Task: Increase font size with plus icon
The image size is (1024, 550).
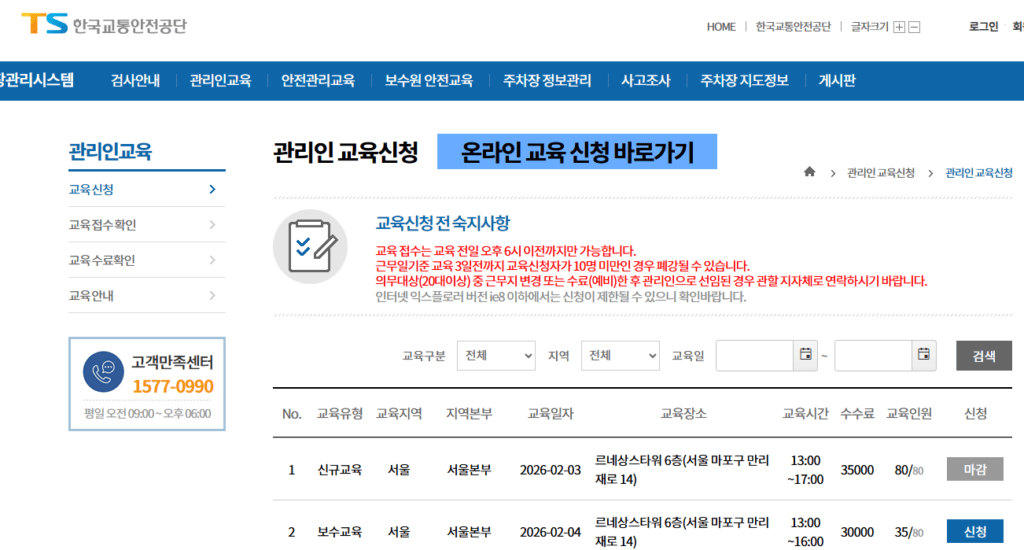Action: coord(899,27)
